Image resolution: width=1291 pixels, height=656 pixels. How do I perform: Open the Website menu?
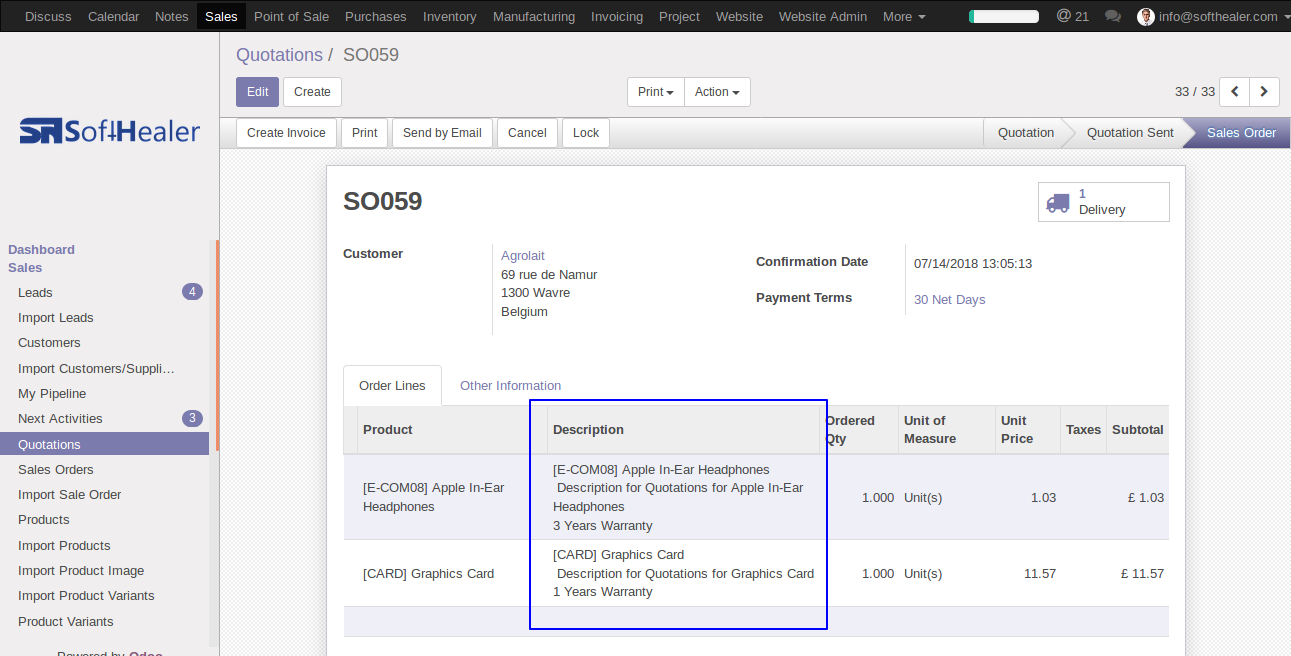coord(740,17)
